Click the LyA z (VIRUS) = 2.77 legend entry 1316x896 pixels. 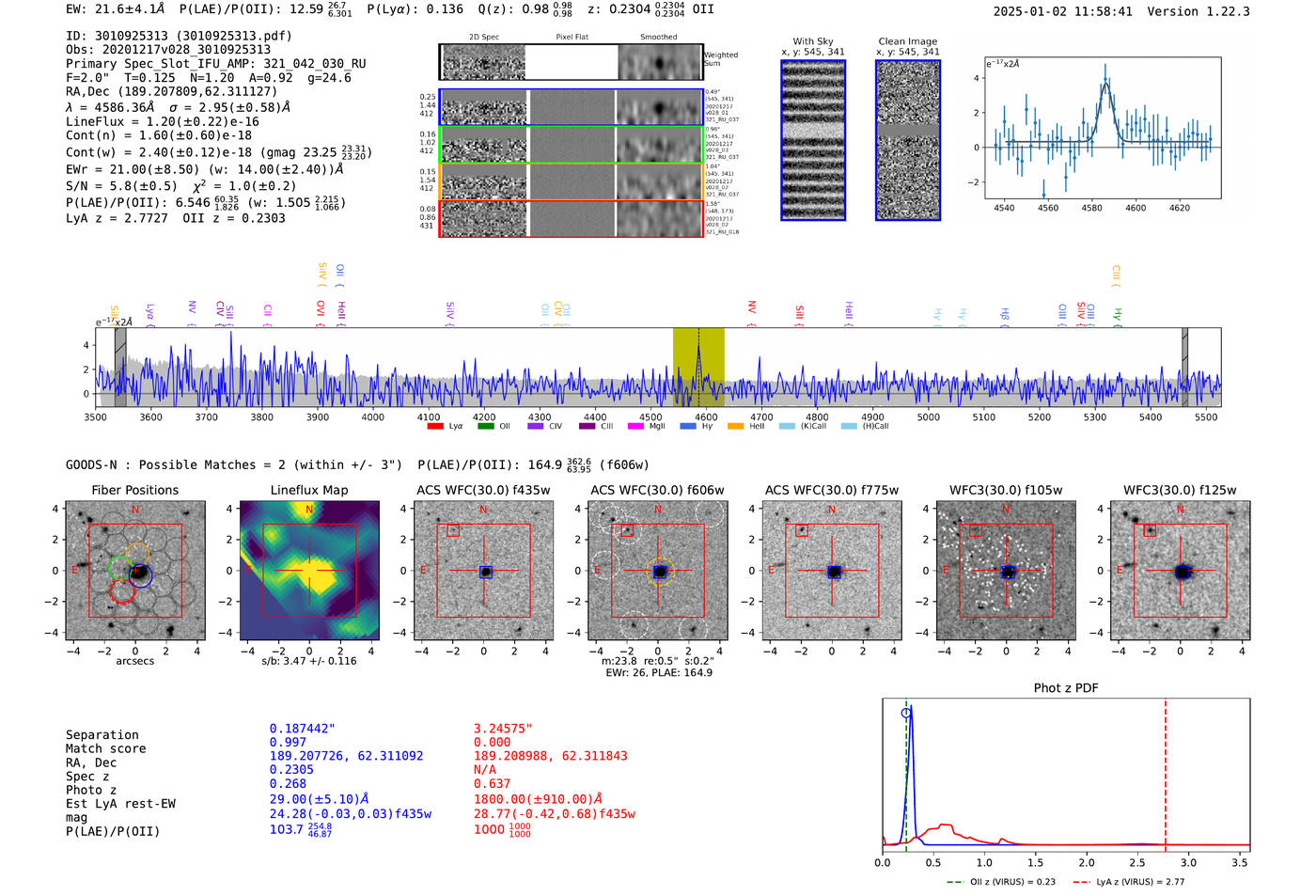click(1129, 882)
